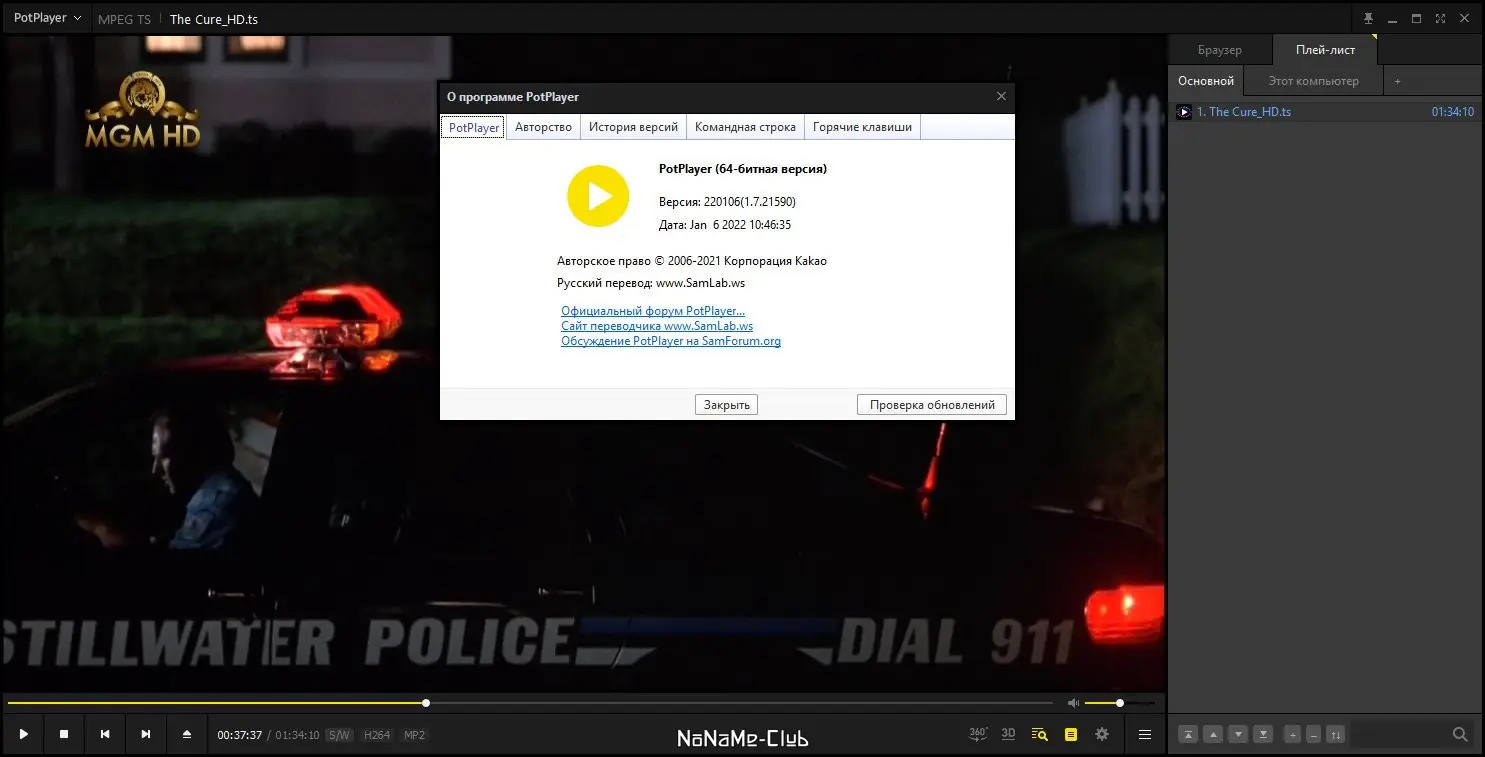
Task: Click the MP2 audio codec indicator
Action: [414, 735]
